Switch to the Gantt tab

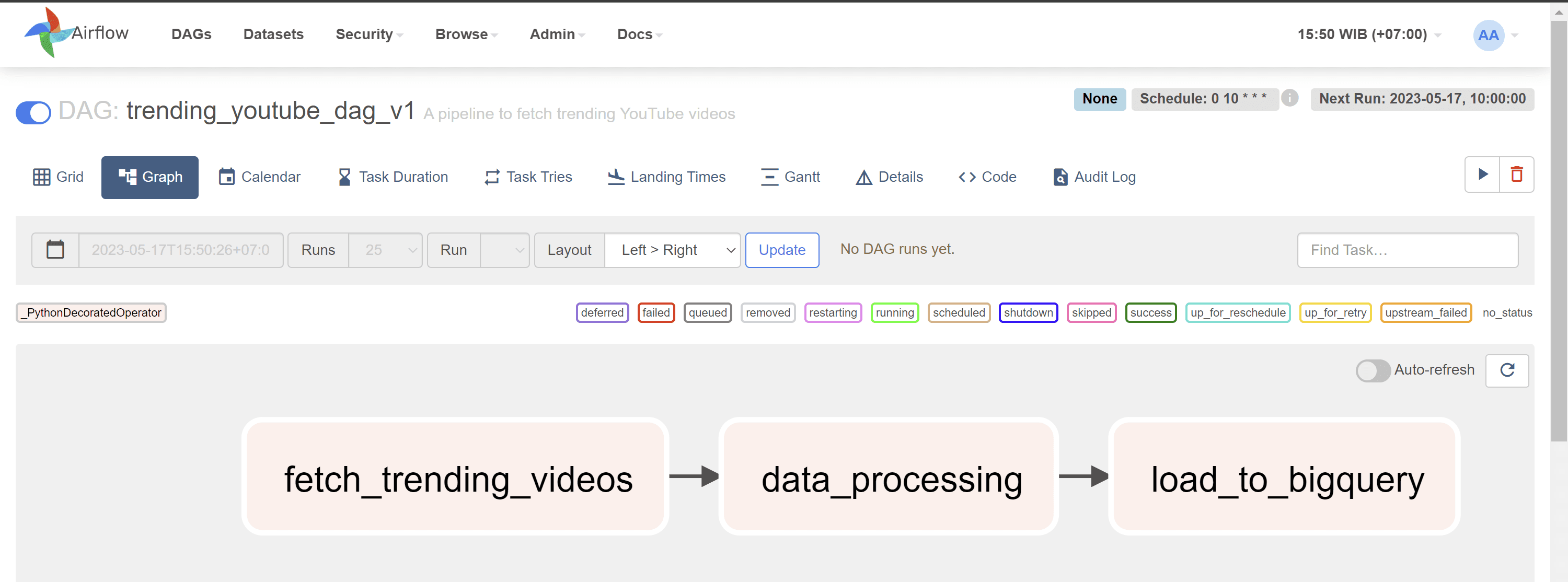coord(791,177)
